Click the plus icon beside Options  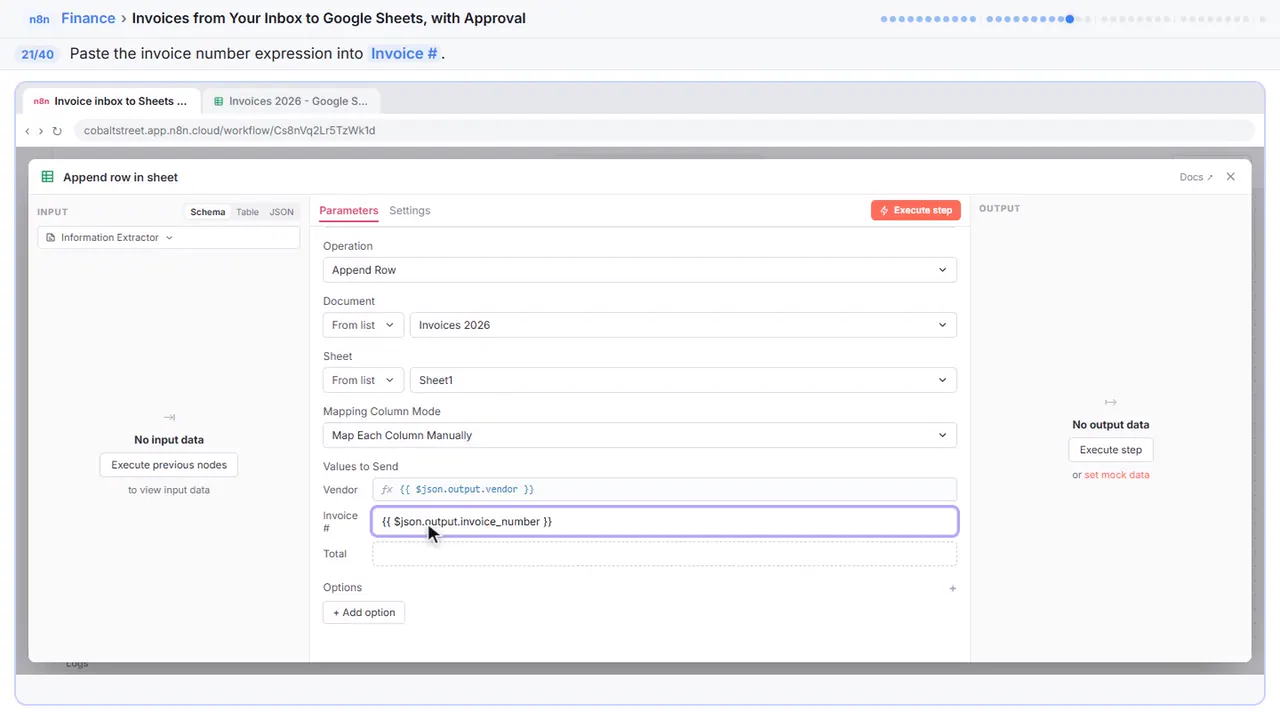coord(952,588)
